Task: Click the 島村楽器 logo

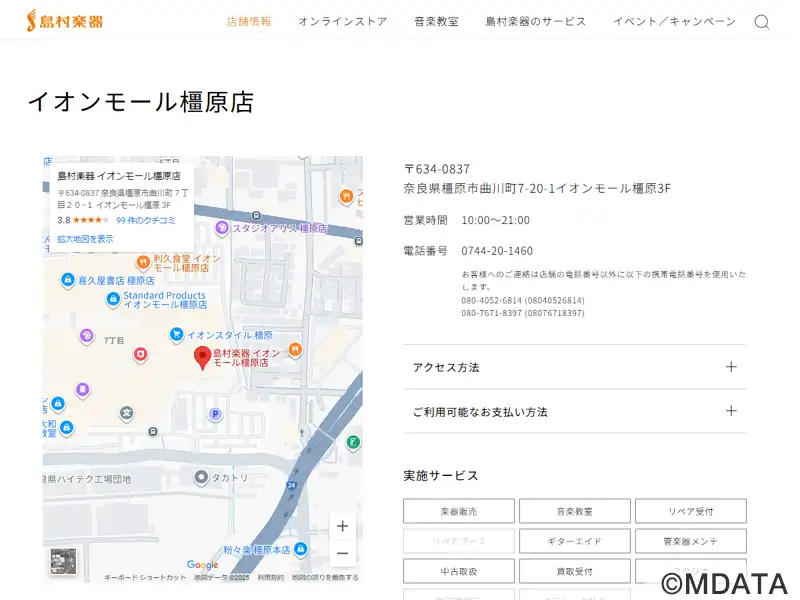Action: click(65, 21)
